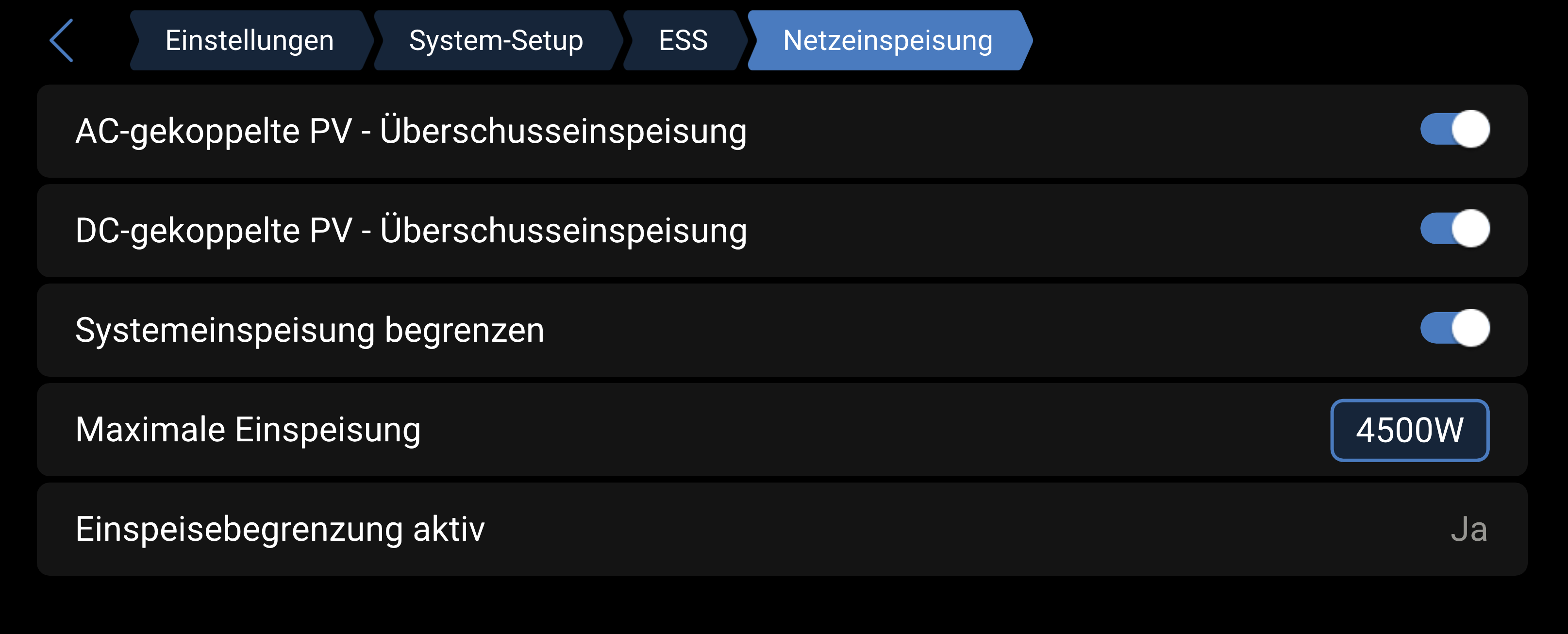Open the Einstellungen breadcrumb
Screen dimensions: 1568x634
pos(250,40)
